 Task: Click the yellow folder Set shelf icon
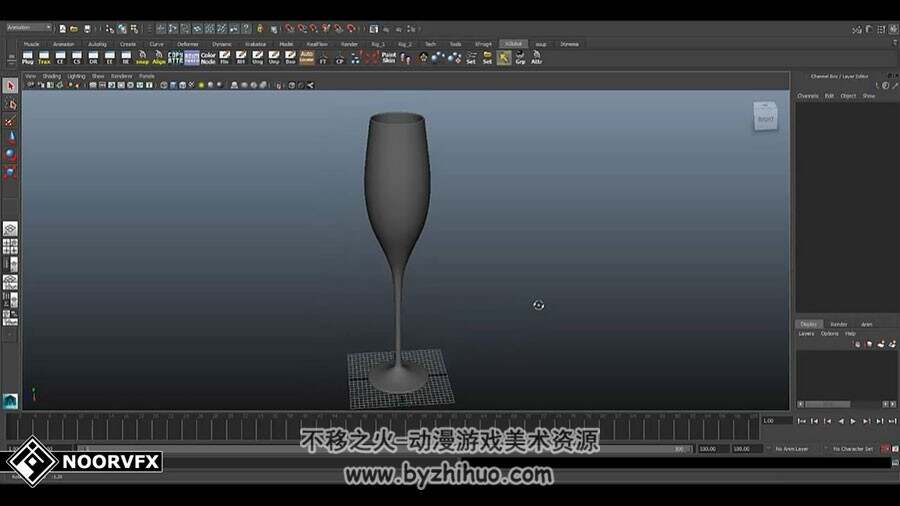(487, 57)
